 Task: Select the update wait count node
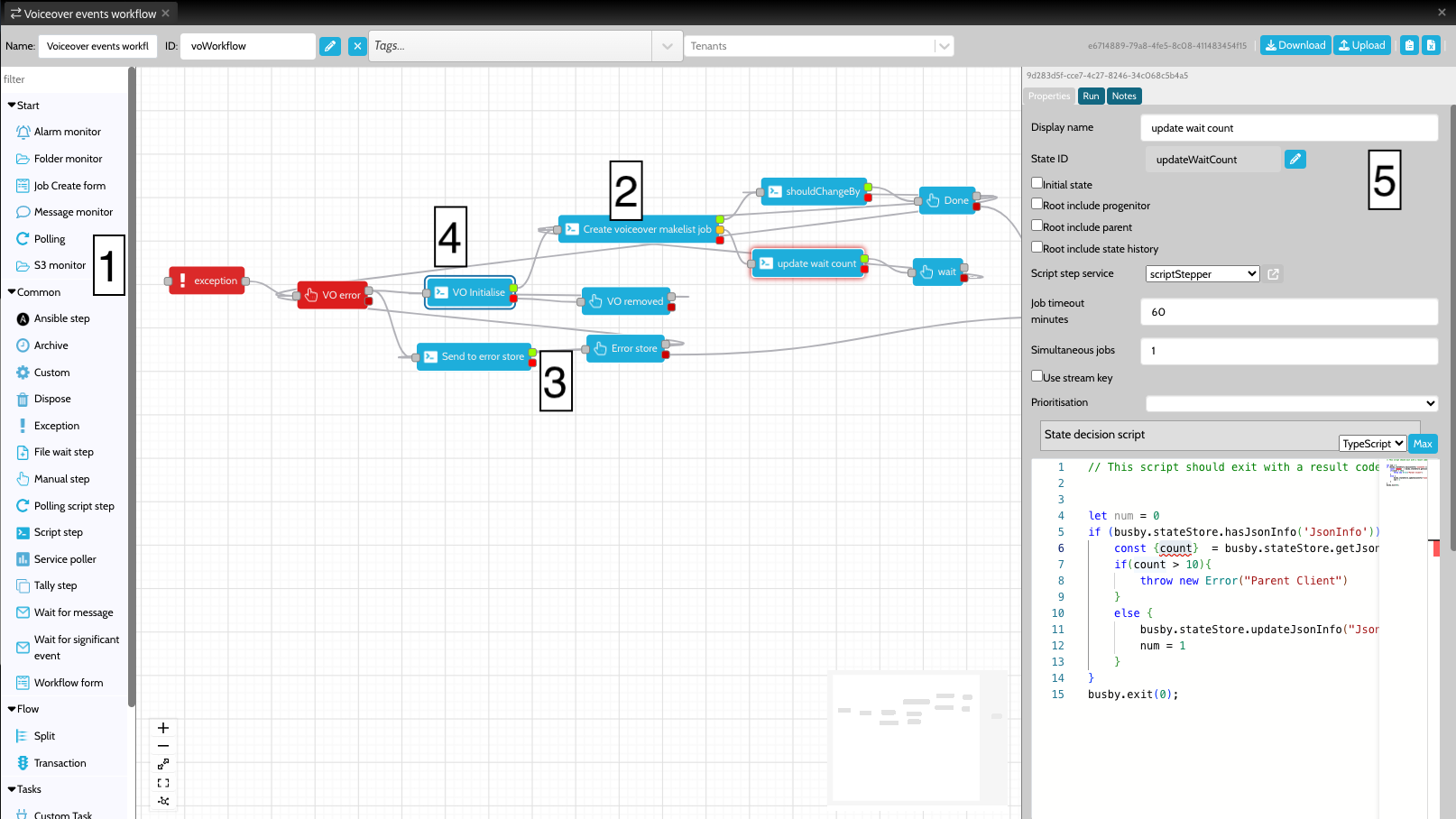coord(808,263)
